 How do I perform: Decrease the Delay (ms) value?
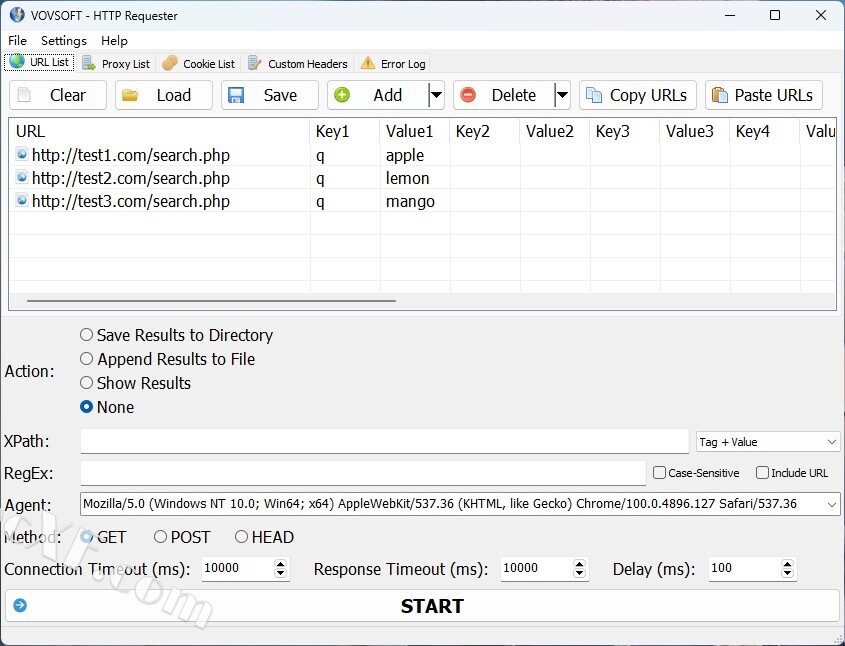click(x=787, y=573)
